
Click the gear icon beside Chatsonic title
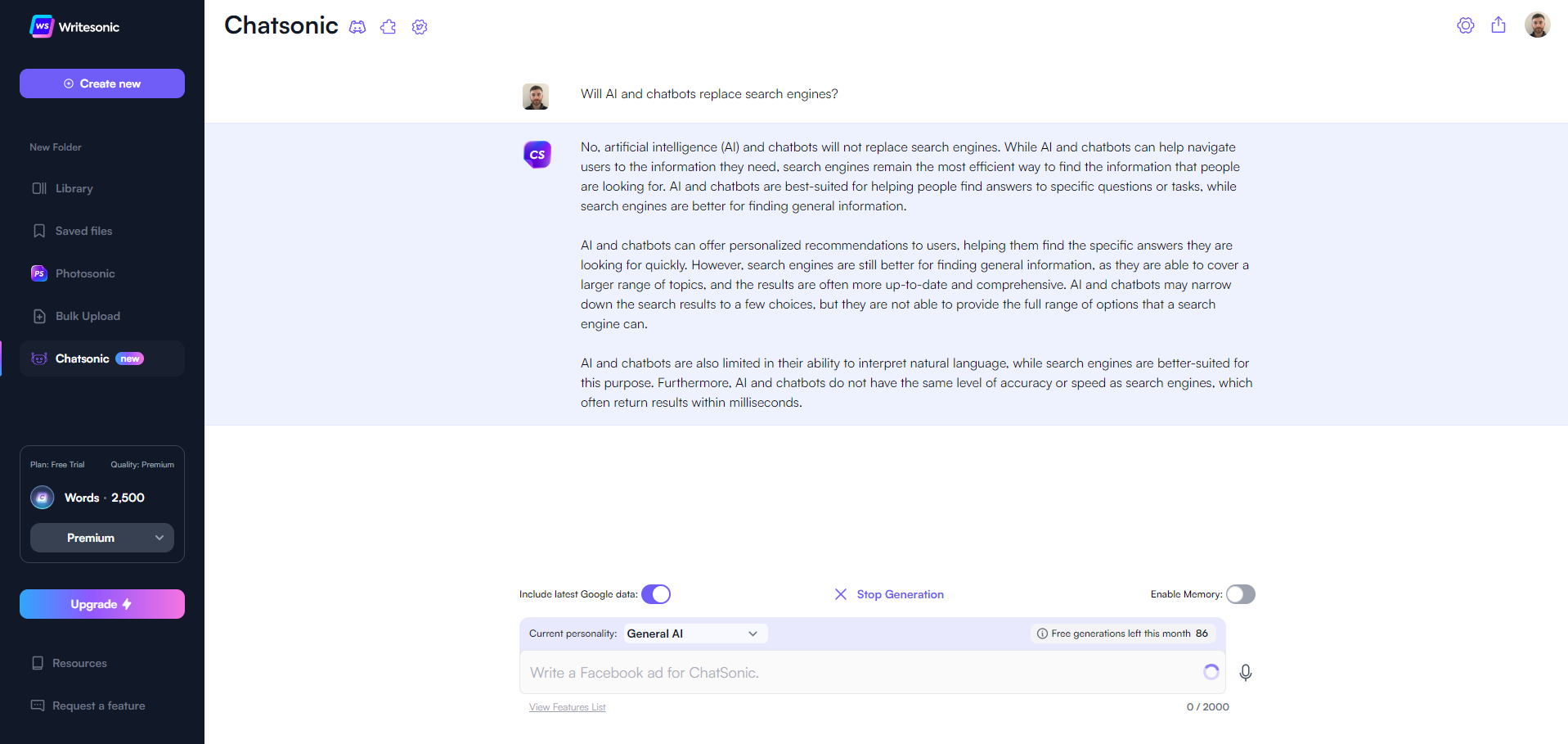[x=420, y=27]
